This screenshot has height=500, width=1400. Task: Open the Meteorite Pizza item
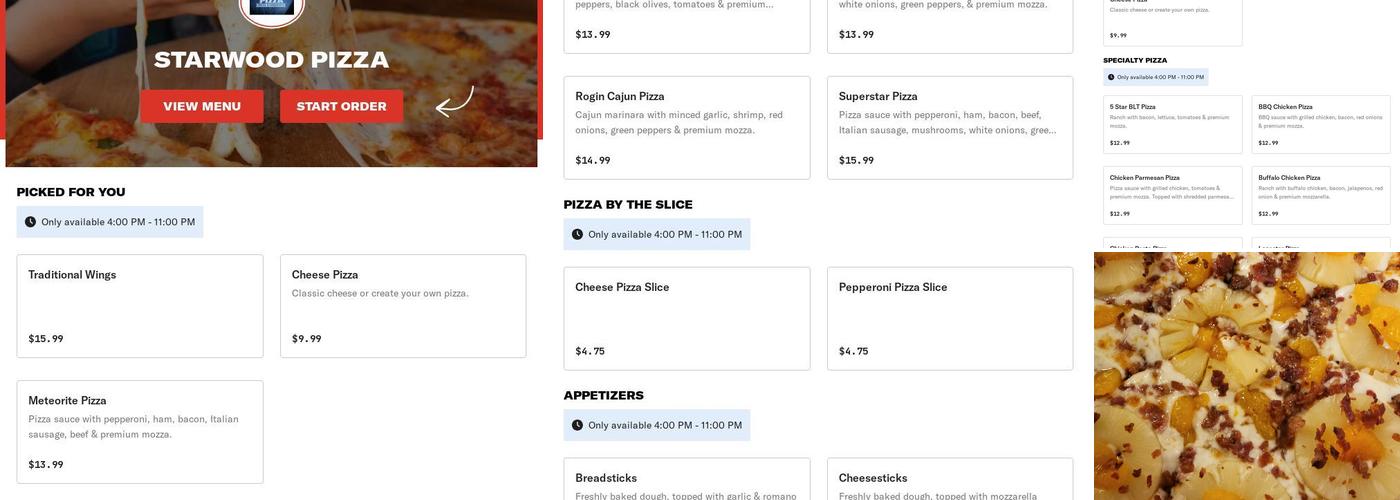click(140, 432)
